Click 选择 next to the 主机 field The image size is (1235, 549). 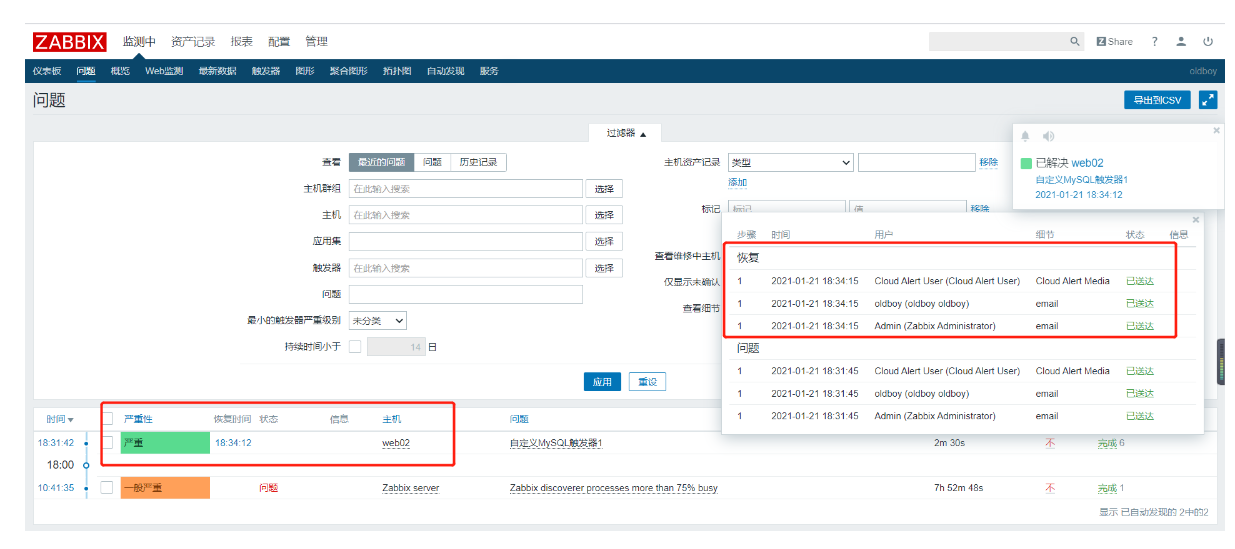pyautogui.click(x=604, y=215)
